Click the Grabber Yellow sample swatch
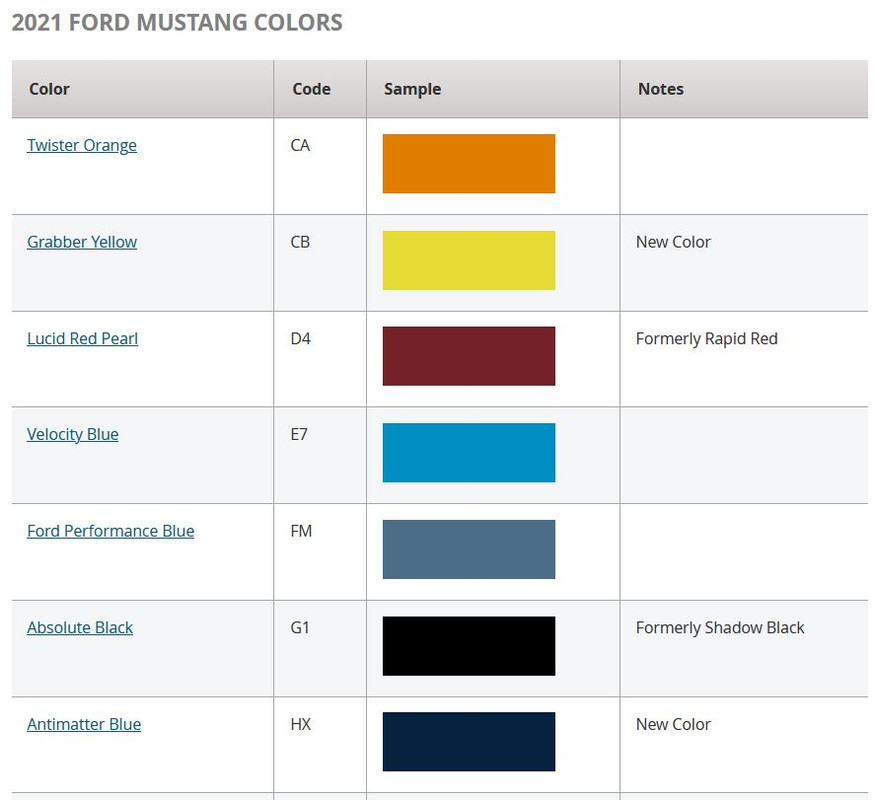Image resolution: width=877 pixels, height=800 pixels. pos(469,260)
